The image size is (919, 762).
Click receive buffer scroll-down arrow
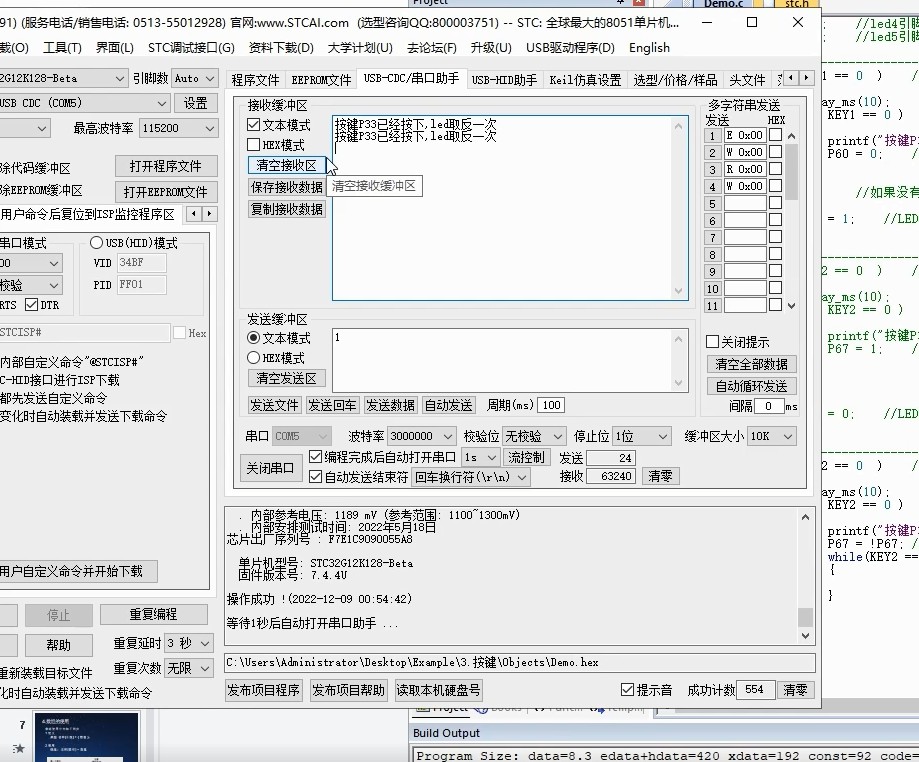point(678,291)
